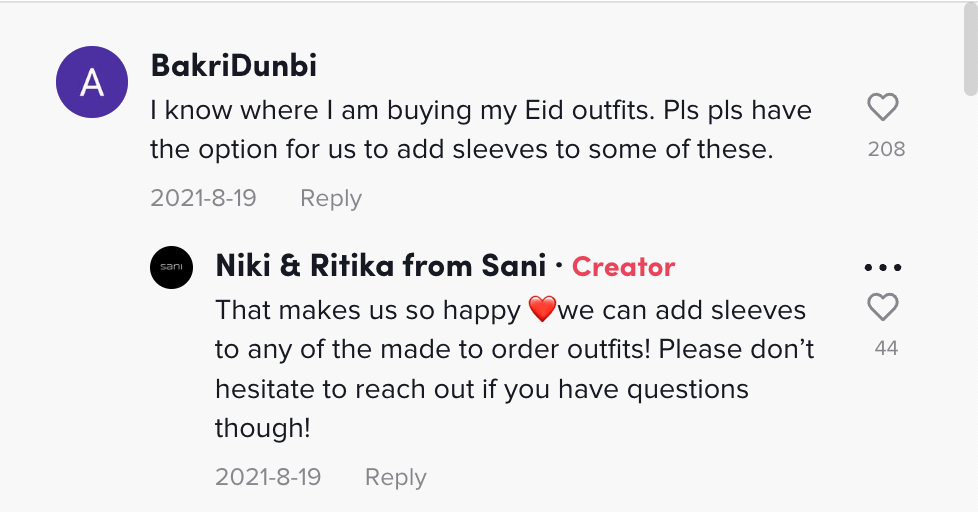Viewport: 978px width, 512px height.
Task: Click 'hesitate to reach out' reply line
Action: (481, 388)
